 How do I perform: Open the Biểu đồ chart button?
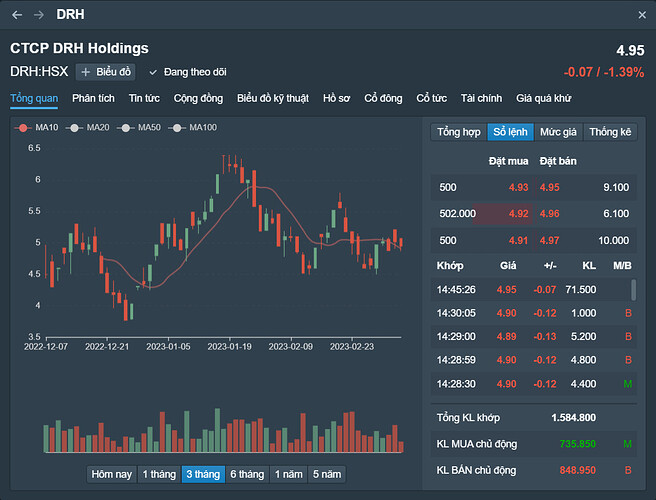[106, 72]
